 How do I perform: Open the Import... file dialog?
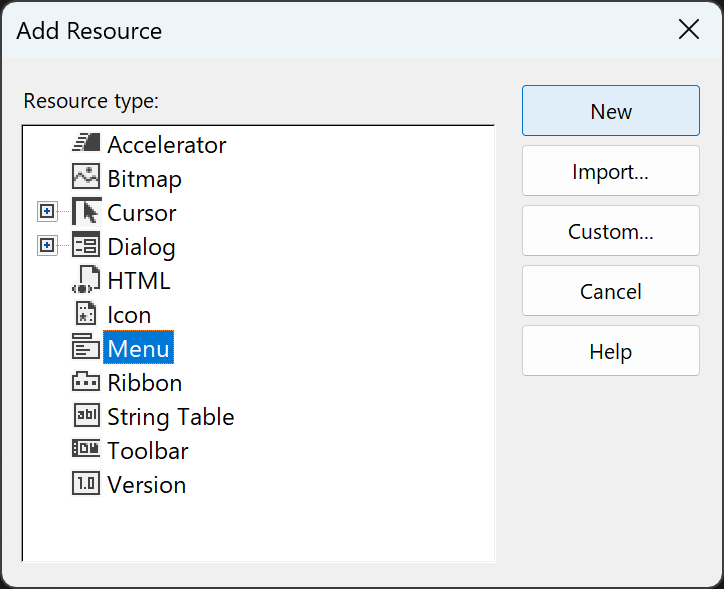point(610,171)
